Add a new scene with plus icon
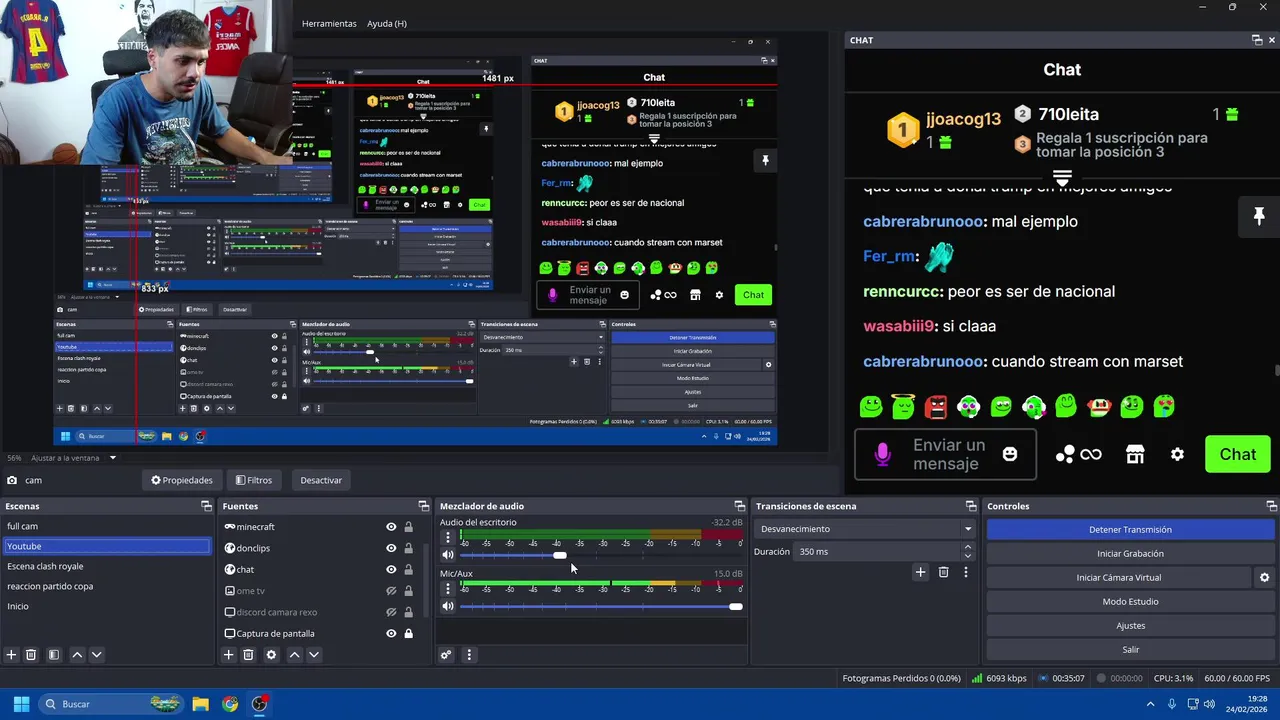The image size is (1280, 720). pos(12,655)
